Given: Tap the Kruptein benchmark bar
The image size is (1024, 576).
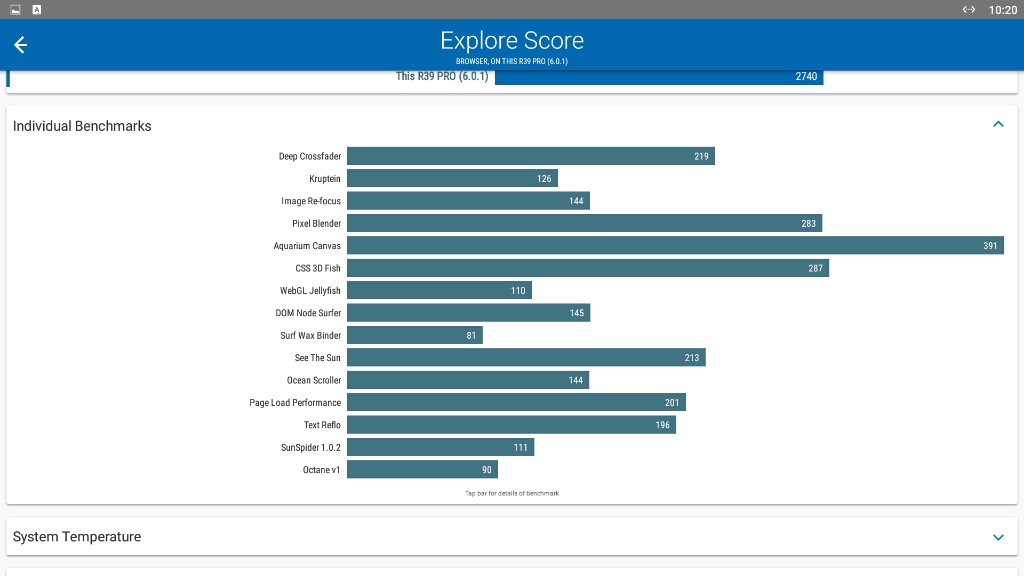Looking at the screenshot, I should click(x=453, y=178).
